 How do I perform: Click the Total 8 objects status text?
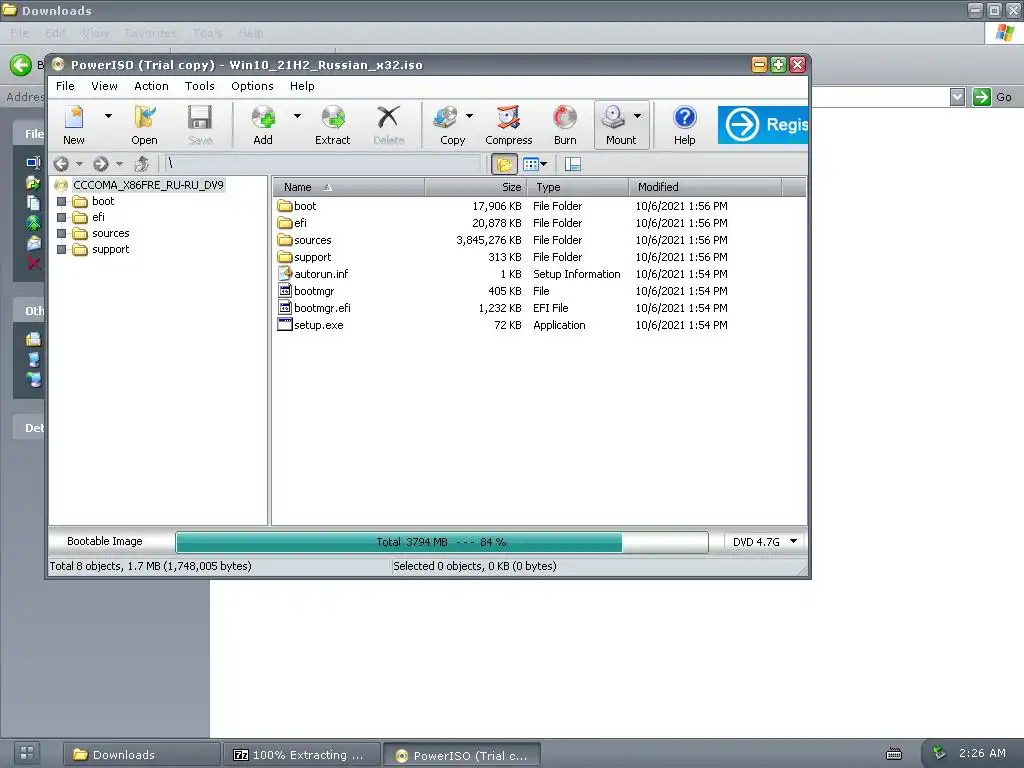[x=150, y=566]
